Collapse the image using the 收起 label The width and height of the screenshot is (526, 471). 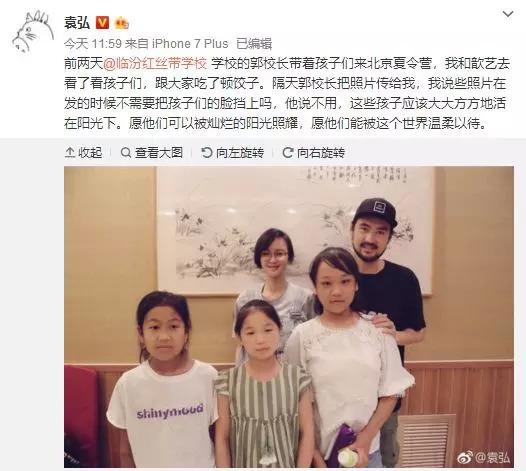pos(90,153)
